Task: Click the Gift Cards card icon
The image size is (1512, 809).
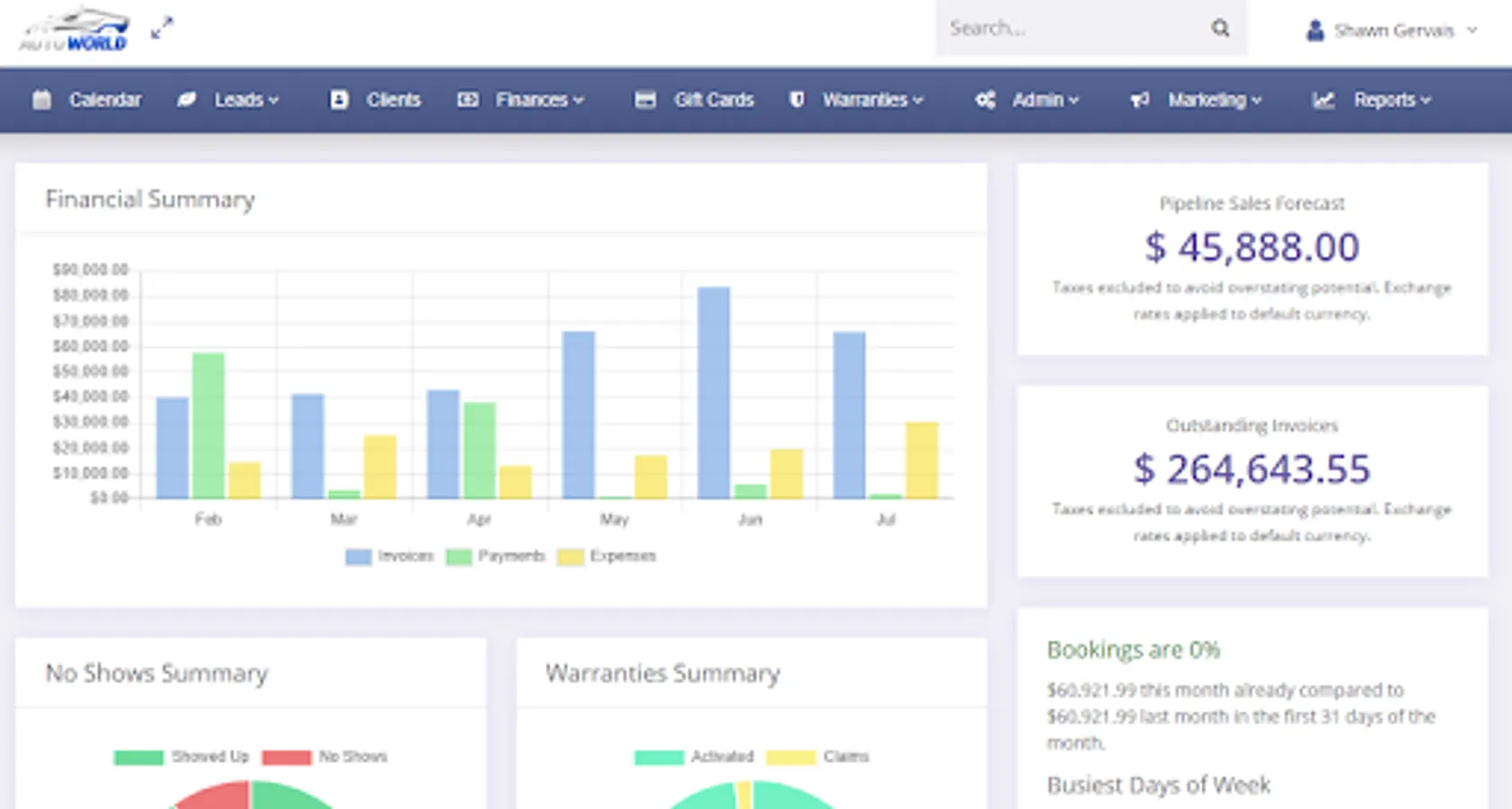Action: click(645, 100)
